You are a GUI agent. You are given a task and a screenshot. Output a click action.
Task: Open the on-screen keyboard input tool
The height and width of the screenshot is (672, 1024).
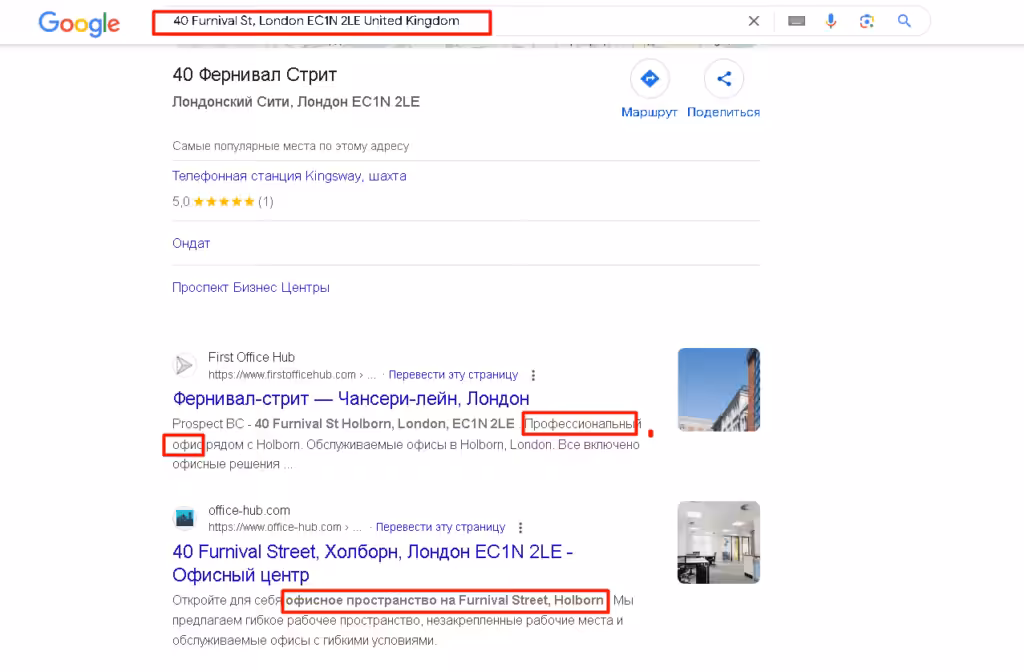click(796, 21)
